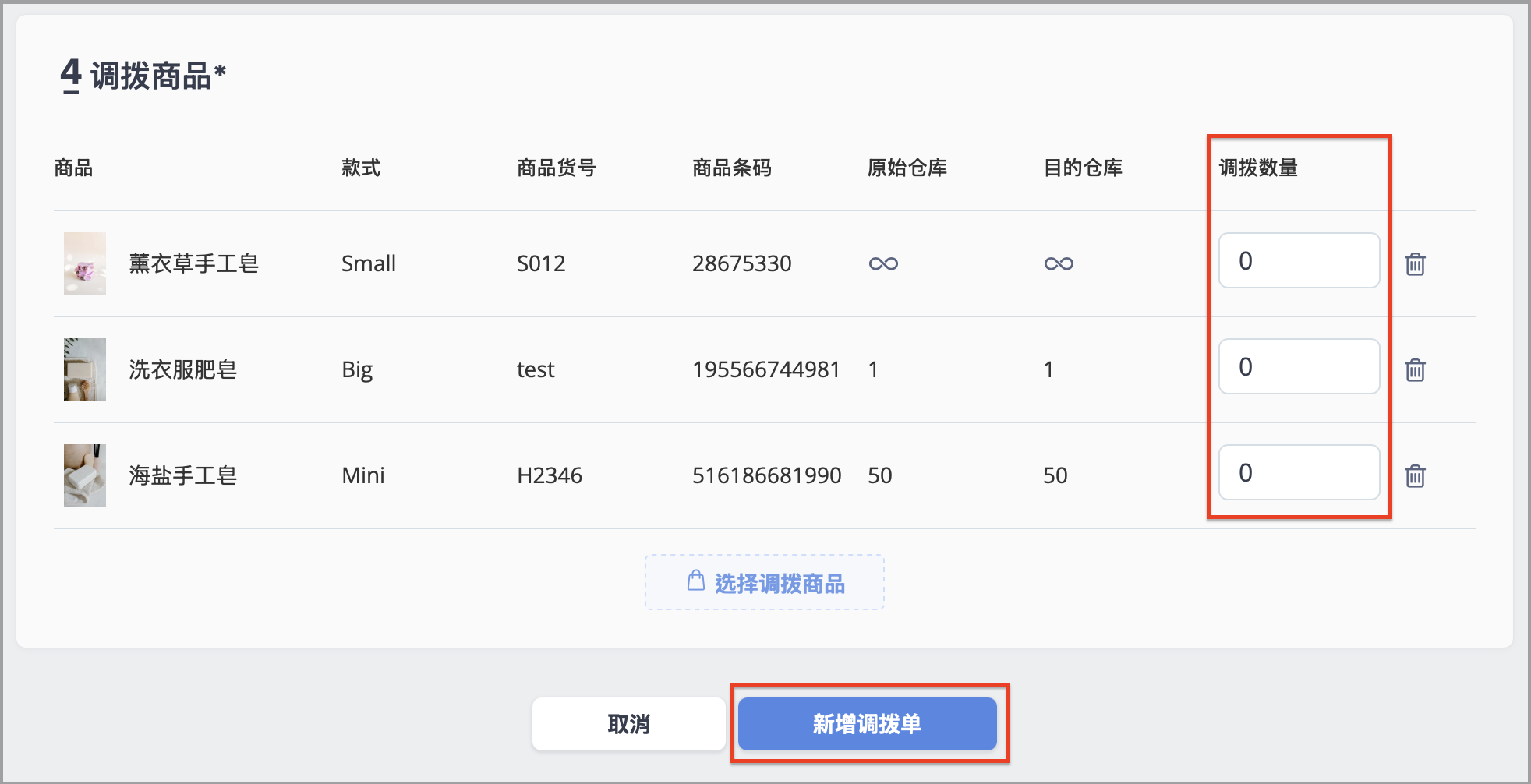Image resolution: width=1531 pixels, height=784 pixels.
Task: Click the 4 调拨商品 section heading
Action: pos(144,76)
